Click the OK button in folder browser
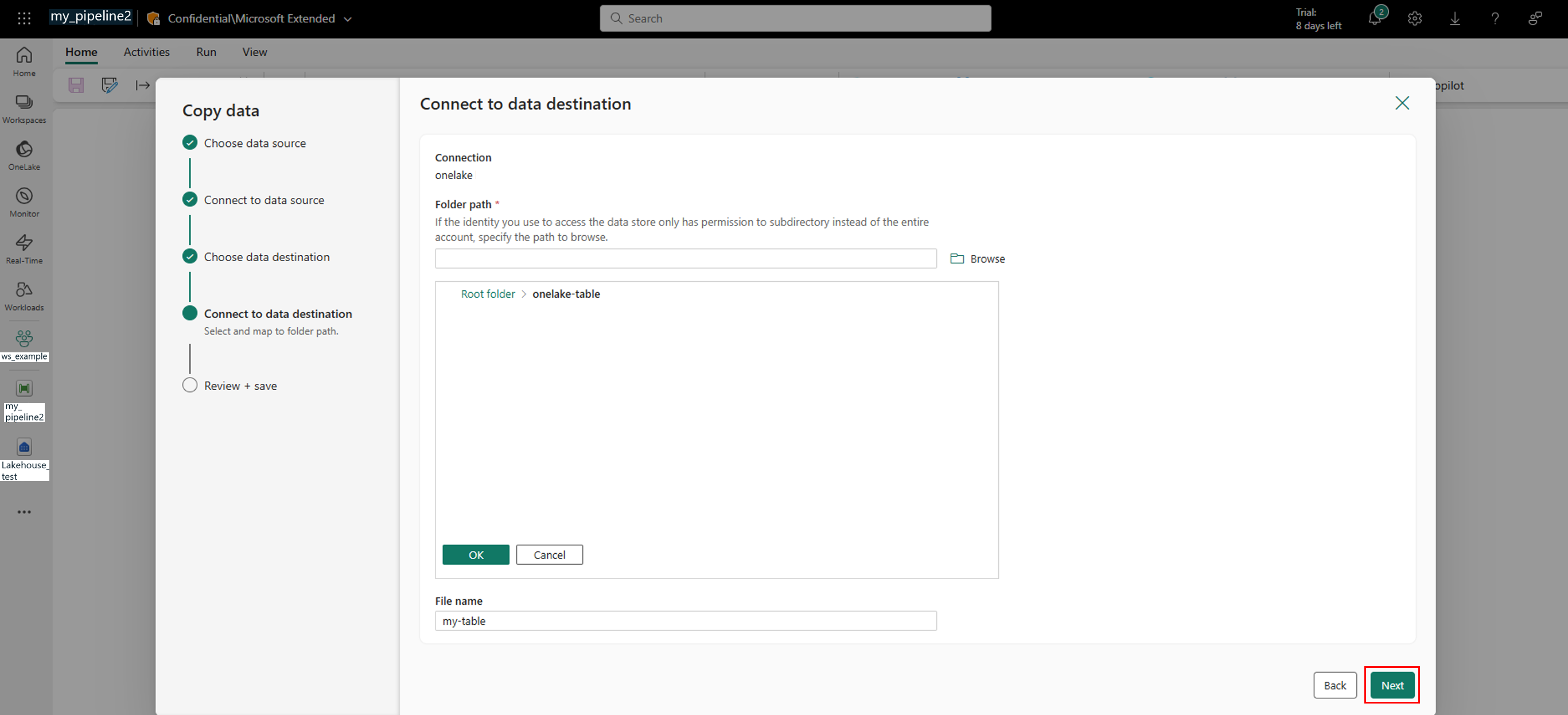The image size is (1568, 715). 476,555
